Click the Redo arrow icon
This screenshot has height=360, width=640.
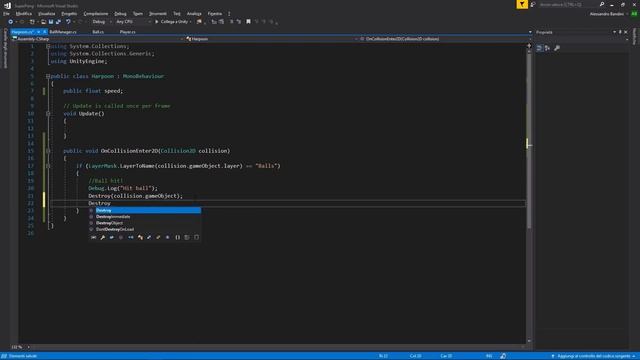80,22
